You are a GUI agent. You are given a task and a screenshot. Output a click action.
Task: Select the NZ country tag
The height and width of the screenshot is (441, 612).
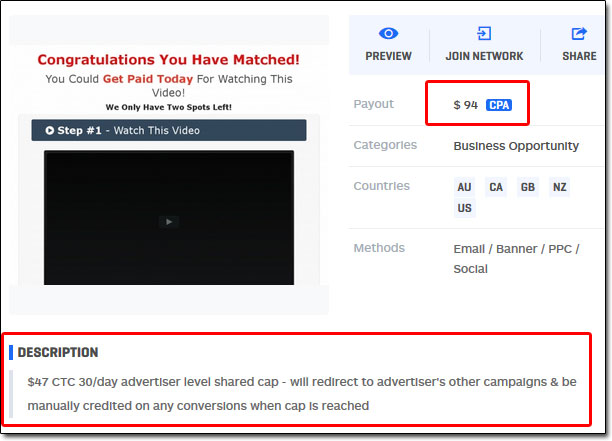(x=559, y=187)
